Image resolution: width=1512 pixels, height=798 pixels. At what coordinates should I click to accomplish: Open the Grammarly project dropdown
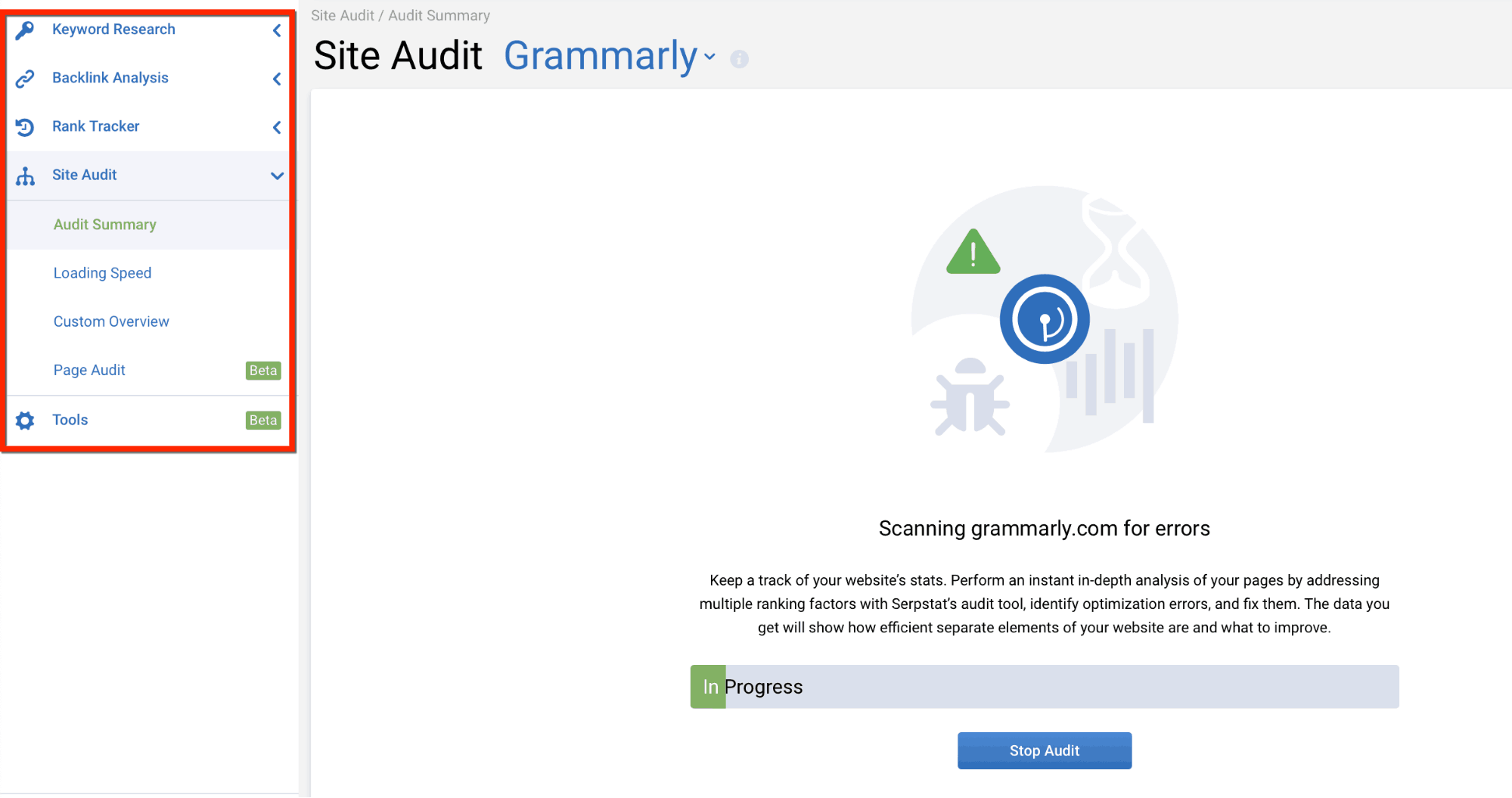[709, 57]
